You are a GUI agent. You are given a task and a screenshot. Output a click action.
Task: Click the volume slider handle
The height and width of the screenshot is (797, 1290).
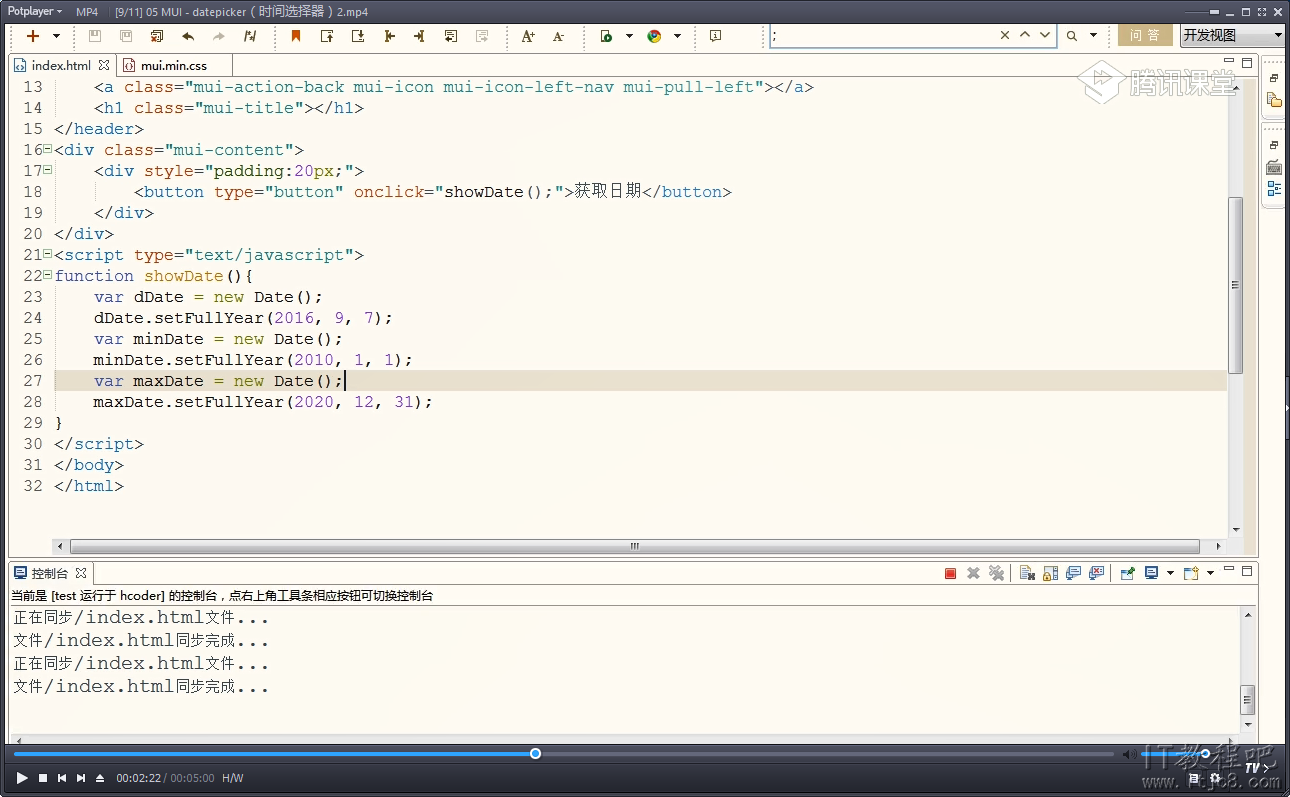pyautogui.click(x=1205, y=753)
